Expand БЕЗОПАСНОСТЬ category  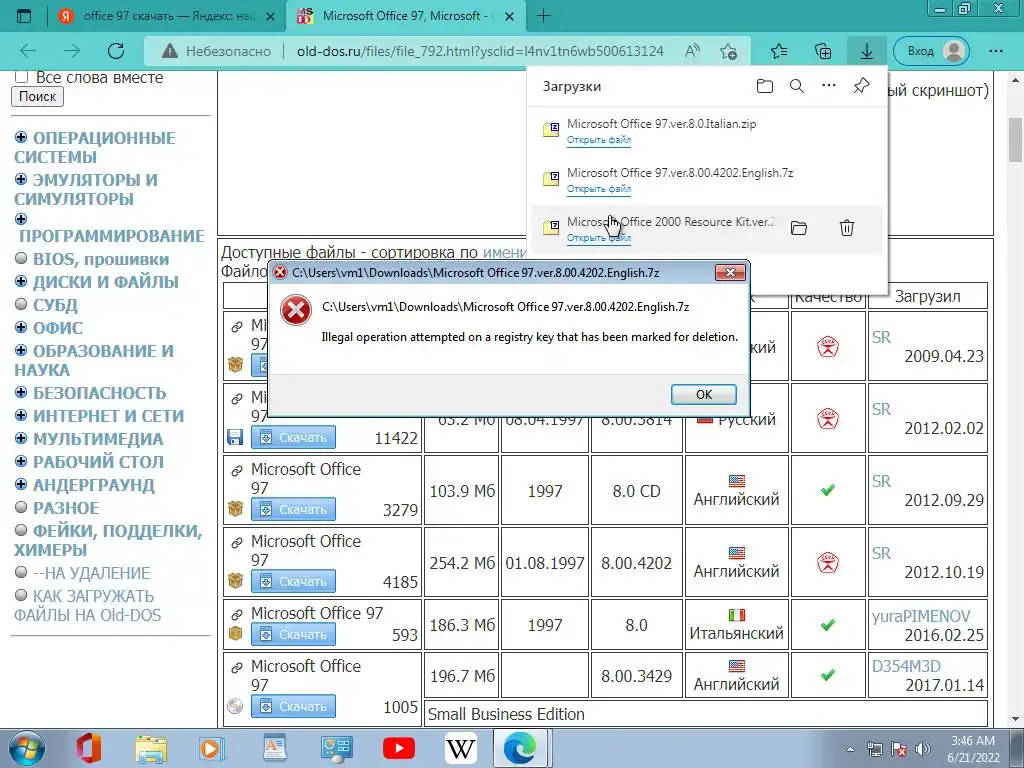(x=21, y=392)
